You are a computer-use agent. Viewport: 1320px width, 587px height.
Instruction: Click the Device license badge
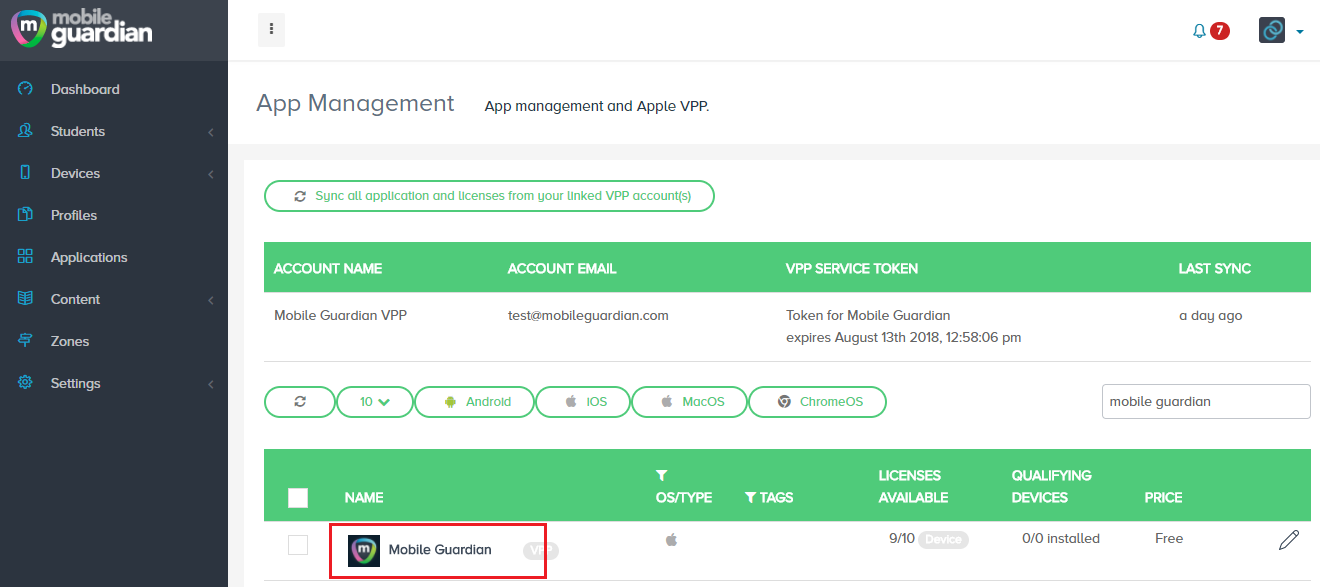pyautogui.click(x=943, y=540)
